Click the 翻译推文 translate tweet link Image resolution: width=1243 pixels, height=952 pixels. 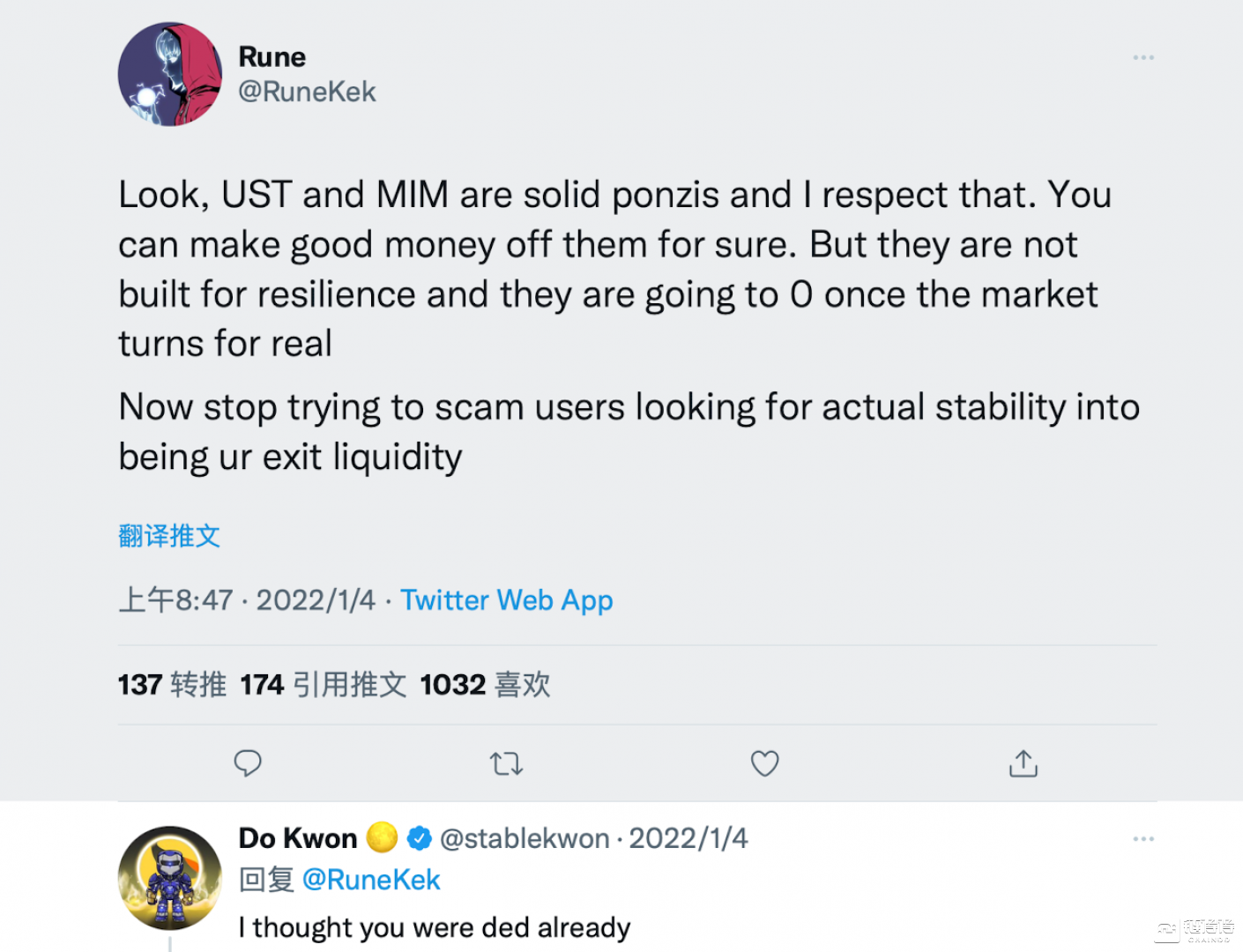tap(169, 535)
